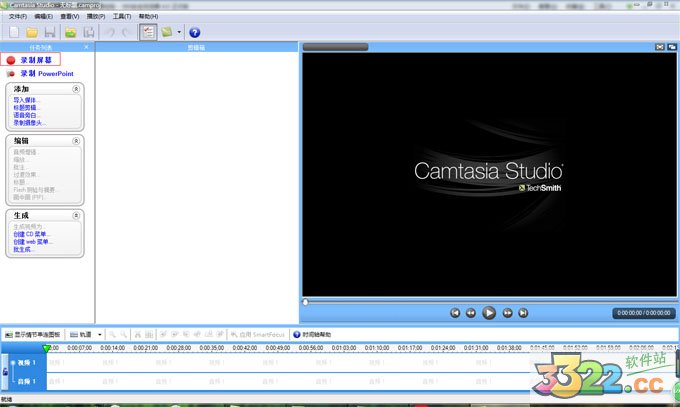Screen dimensions: 680x407
Task: Click the New Project toolbar icon
Action: pyautogui.click(x=14, y=32)
